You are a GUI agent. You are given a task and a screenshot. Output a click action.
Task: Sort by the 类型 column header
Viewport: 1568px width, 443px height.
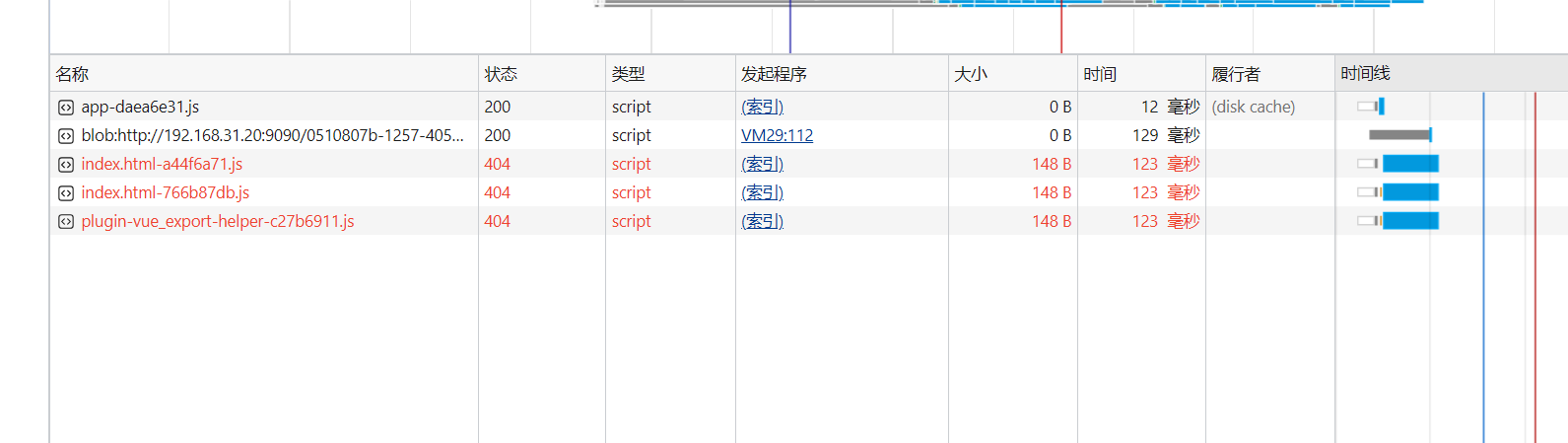click(x=670, y=74)
